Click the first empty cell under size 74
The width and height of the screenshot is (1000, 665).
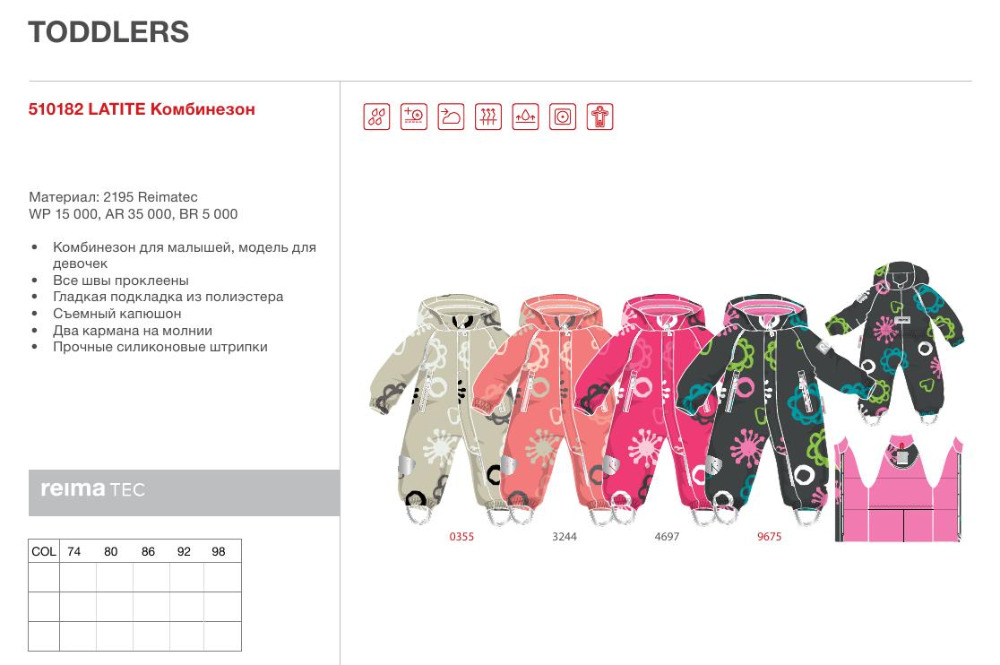click(x=78, y=577)
